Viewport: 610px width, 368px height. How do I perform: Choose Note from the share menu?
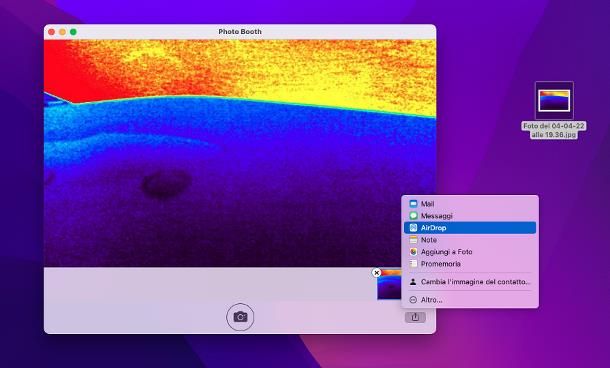(470, 240)
